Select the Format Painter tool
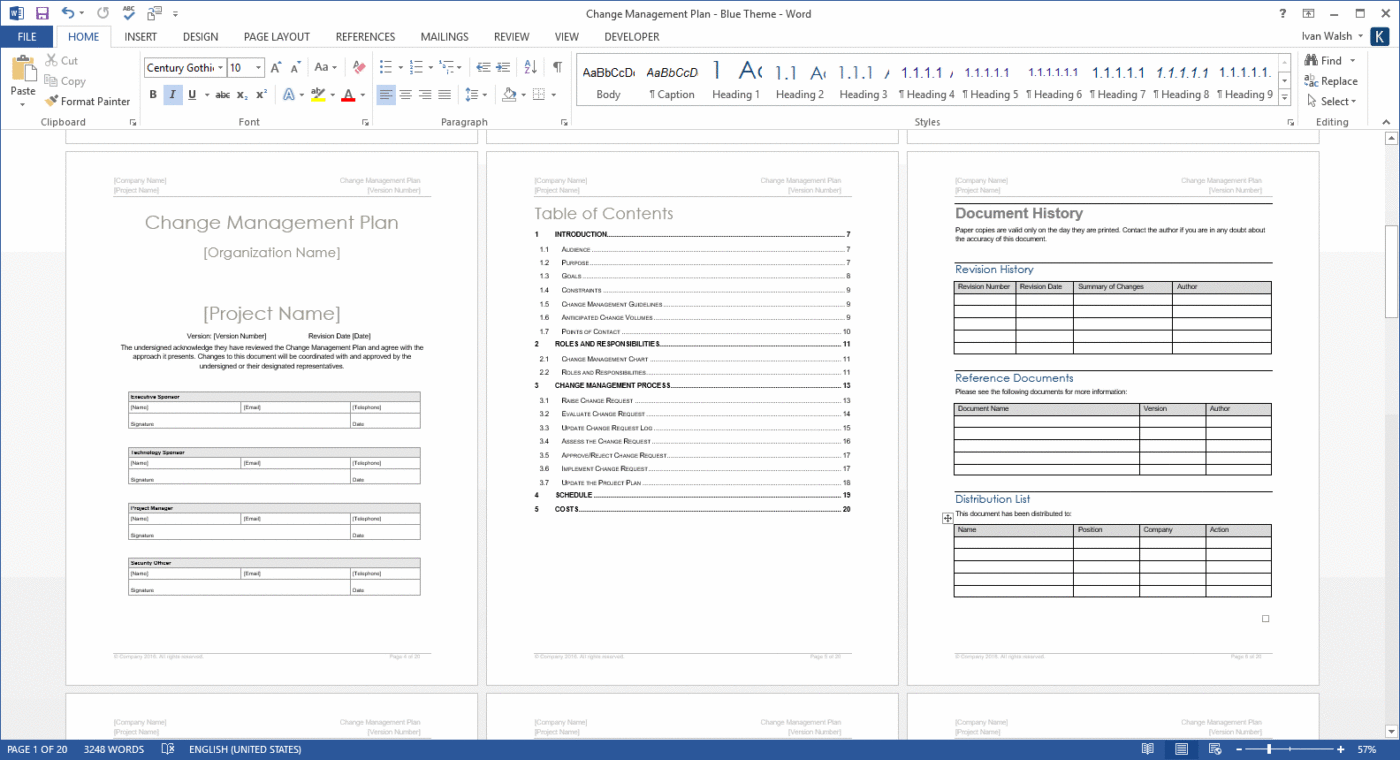This screenshot has height=760, width=1400. [x=87, y=101]
